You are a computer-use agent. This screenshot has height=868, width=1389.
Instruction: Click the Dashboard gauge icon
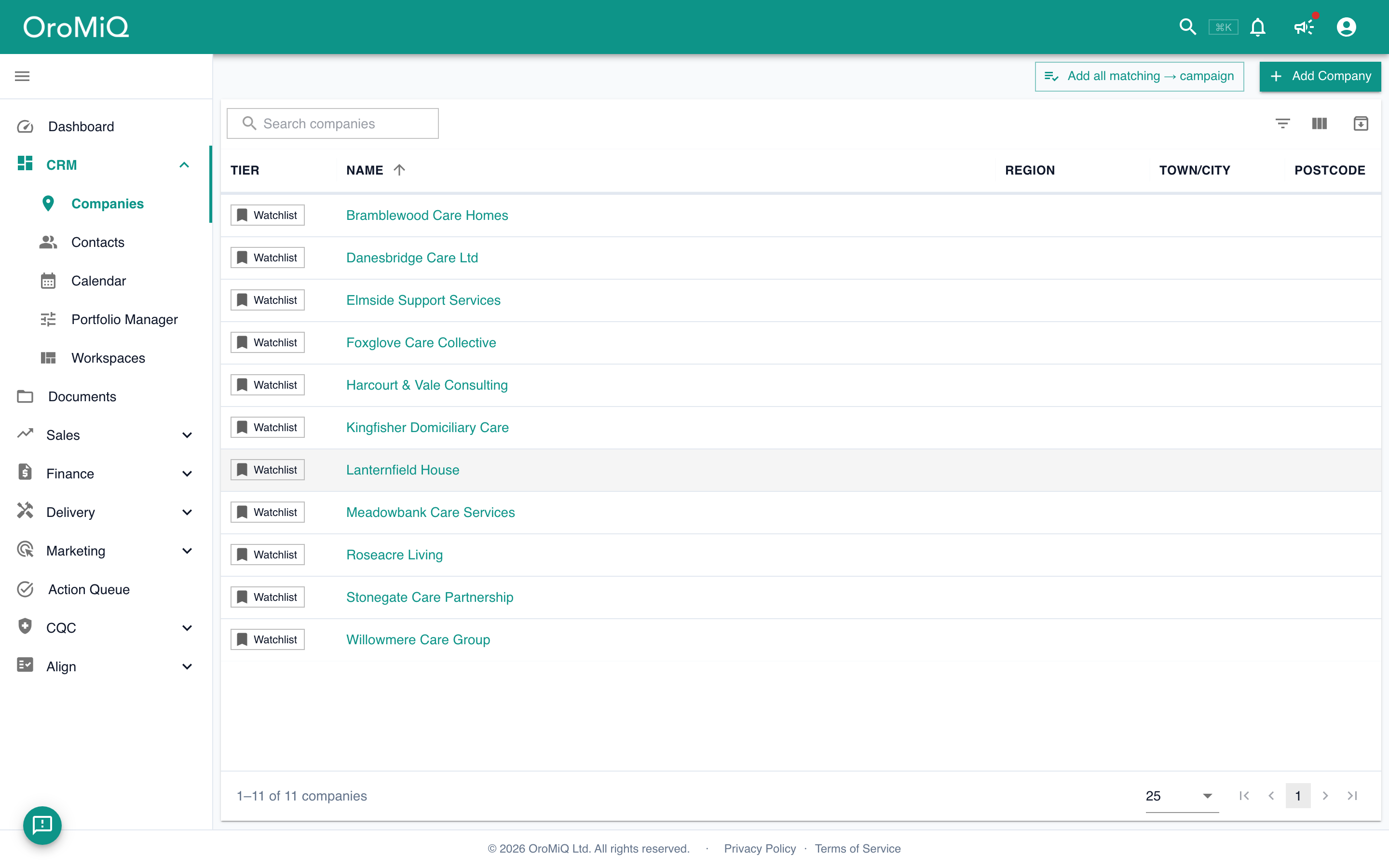pos(25,126)
